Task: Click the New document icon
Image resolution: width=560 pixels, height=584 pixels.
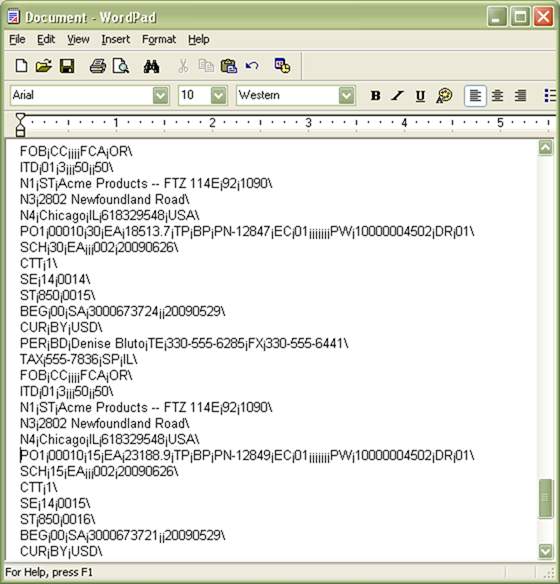Action: [x=21, y=66]
